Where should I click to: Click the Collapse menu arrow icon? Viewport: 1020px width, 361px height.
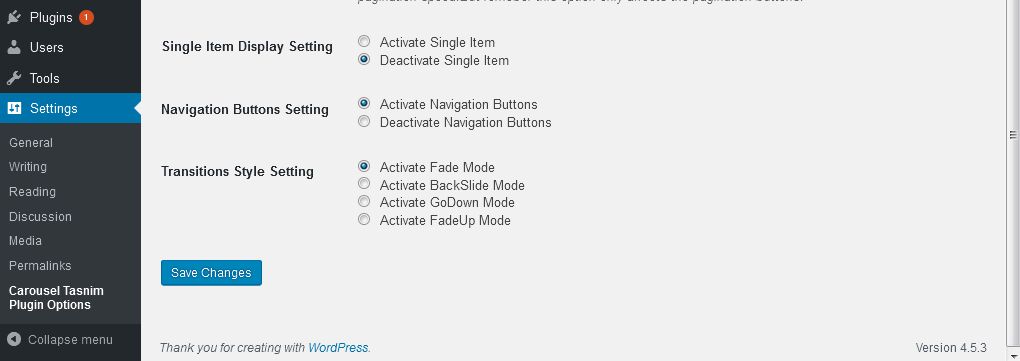(x=14, y=340)
